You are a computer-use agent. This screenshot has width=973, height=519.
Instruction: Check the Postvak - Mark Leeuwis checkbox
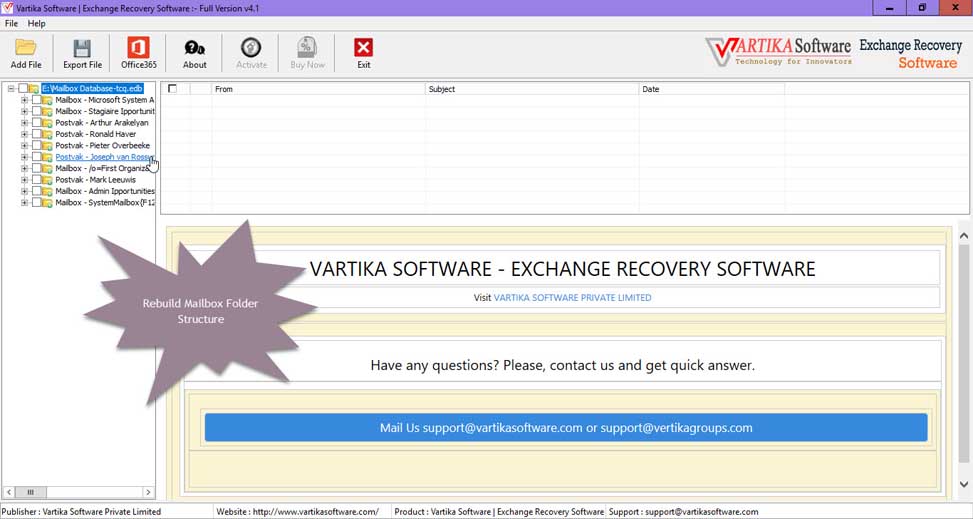click(37, 180)
